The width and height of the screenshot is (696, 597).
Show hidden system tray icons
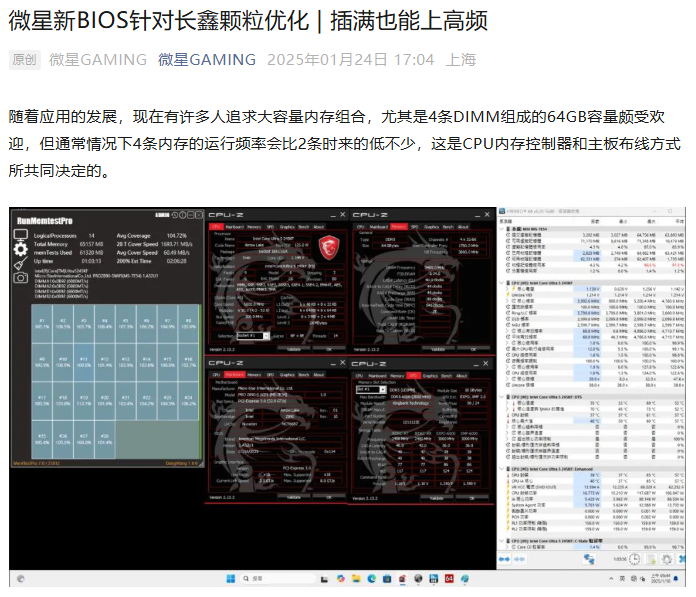point(611,579)
